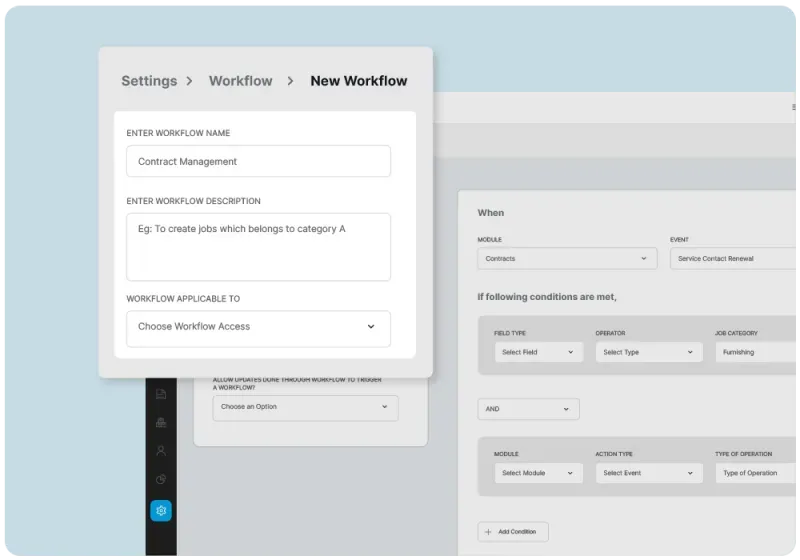800x560 pixels.
Task: Click the workflow name input field
Action: pyautogui.click(x=258, y=162)
